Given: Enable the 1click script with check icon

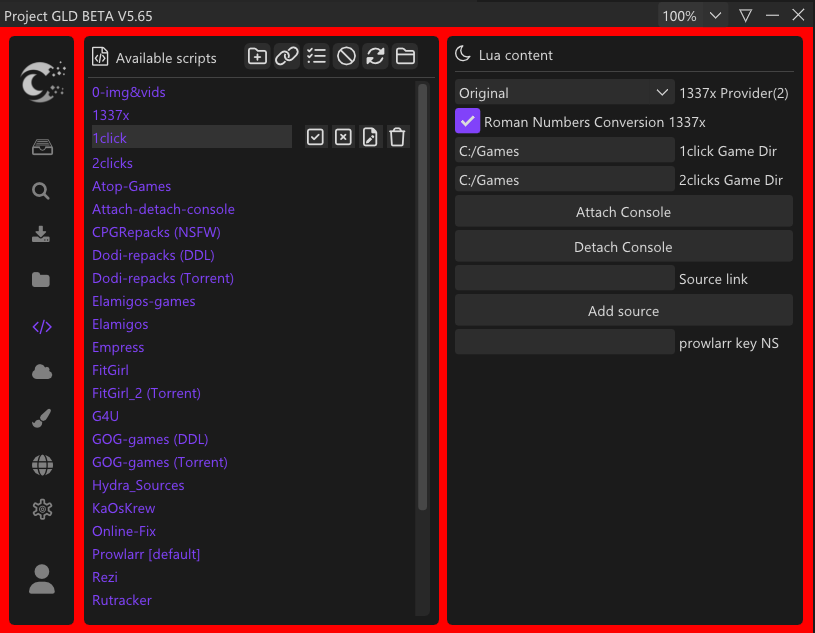Looking at the screenshot, I should (x=316, y=137).
